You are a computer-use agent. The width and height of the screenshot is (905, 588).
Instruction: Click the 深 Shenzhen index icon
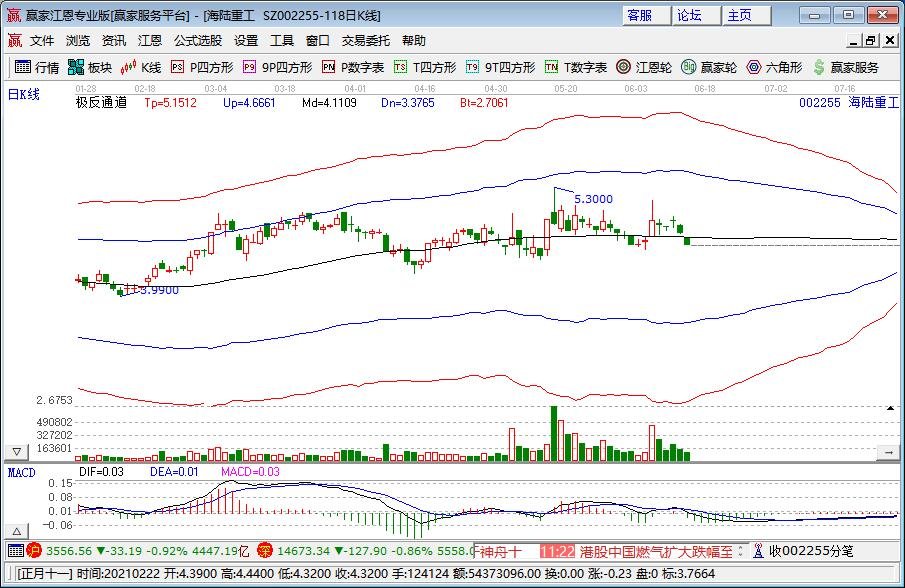[x=264, y=550]
